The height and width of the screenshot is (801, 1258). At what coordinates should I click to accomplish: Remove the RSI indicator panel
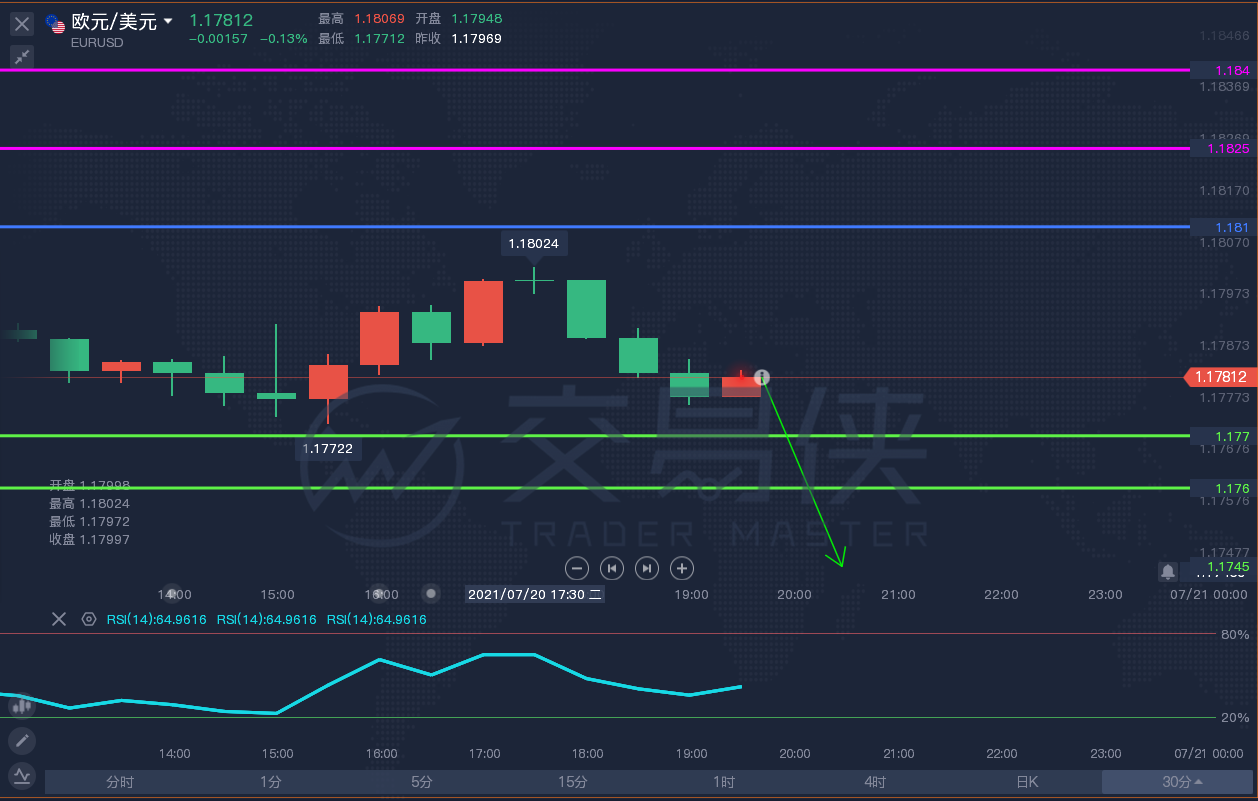pos(59,619)
